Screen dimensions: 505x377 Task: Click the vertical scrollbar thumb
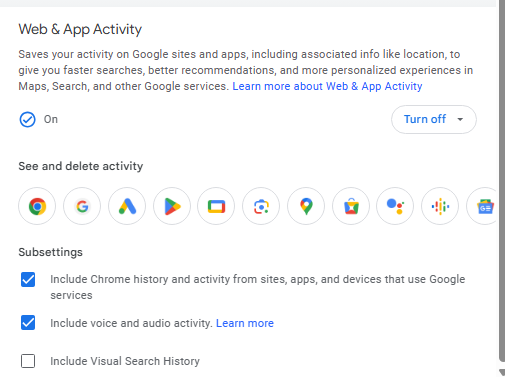click(502, 180)
